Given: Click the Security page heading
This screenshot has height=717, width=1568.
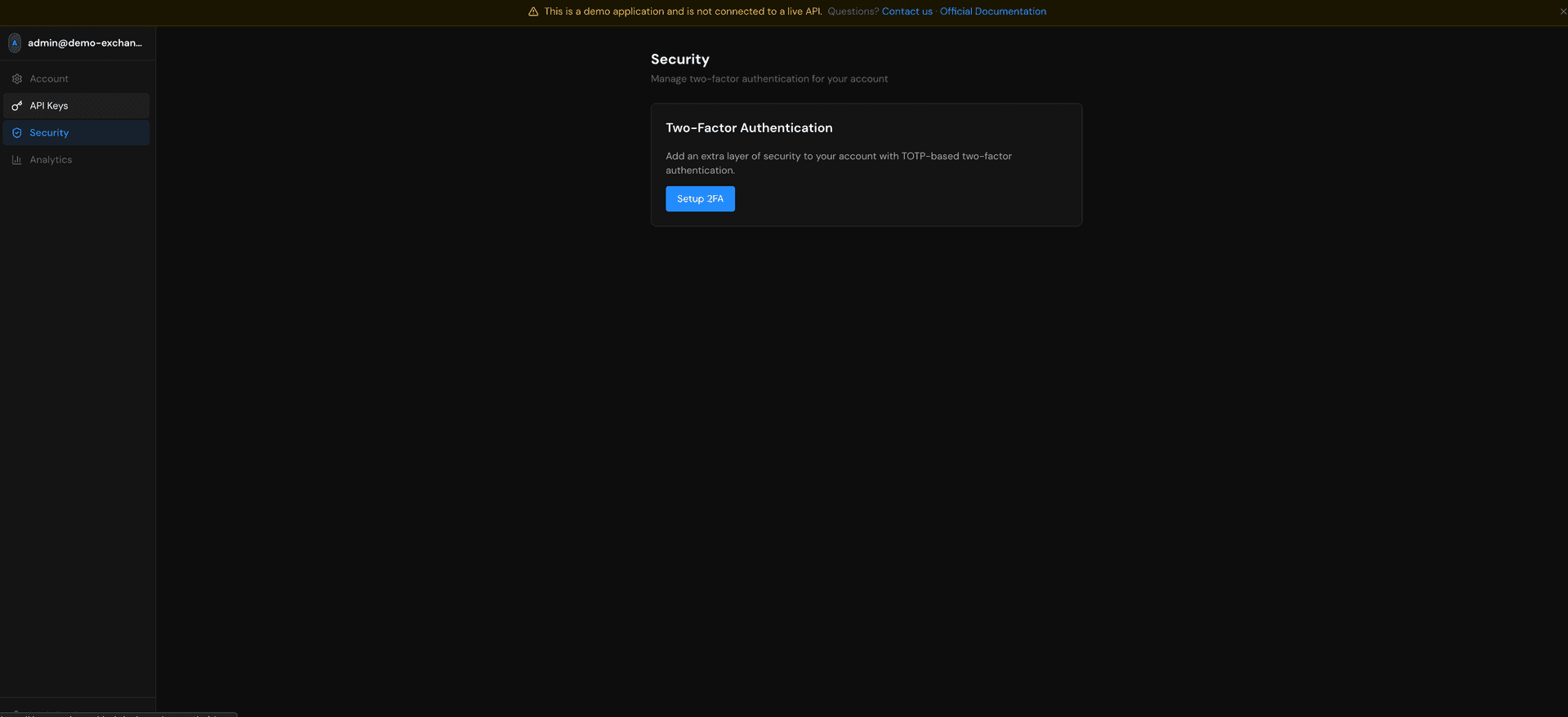Looking at the screenshot, I should [679, 60].
